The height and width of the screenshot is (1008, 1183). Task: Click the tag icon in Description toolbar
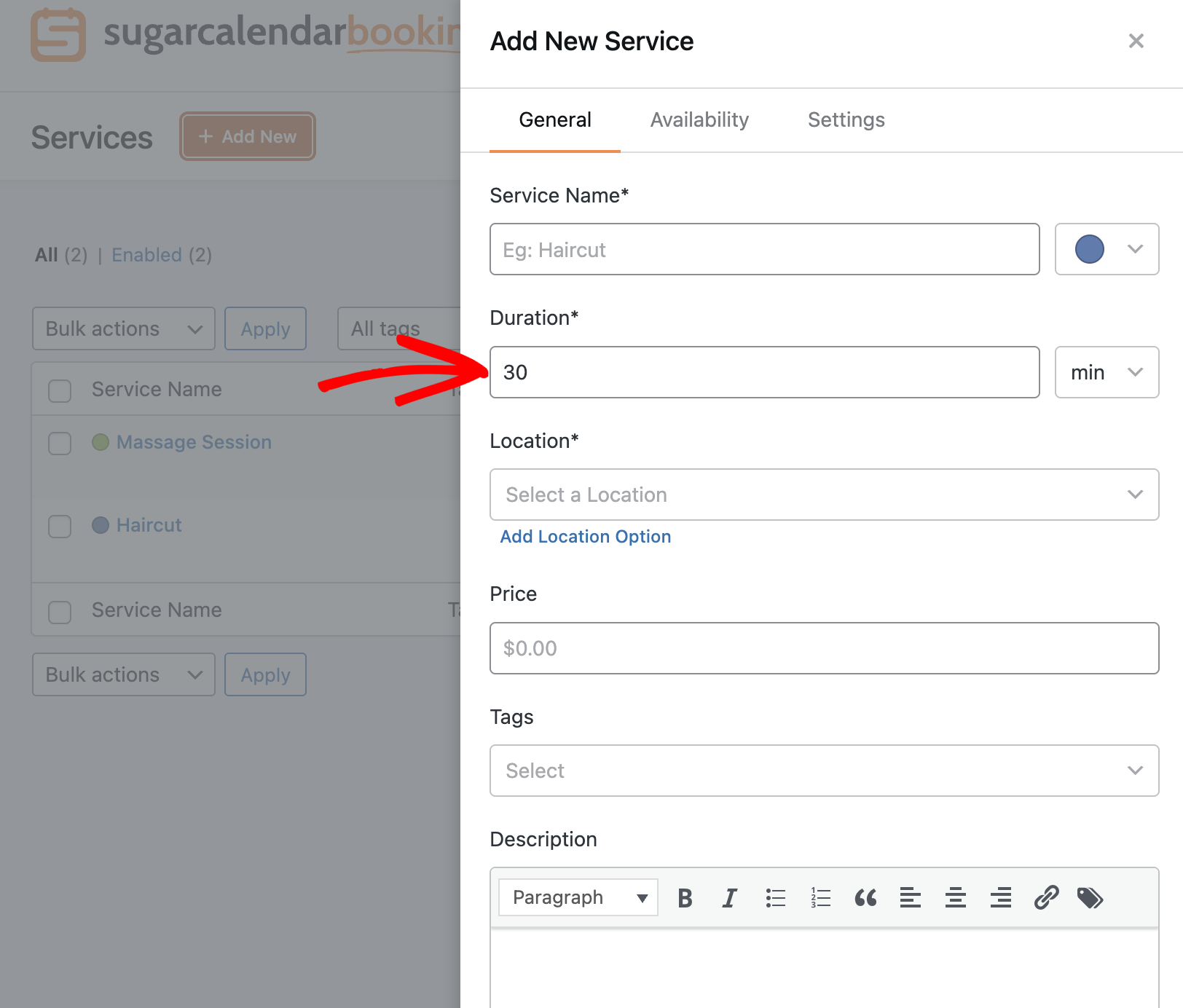pyautogui.click(x=1090, y=897)
